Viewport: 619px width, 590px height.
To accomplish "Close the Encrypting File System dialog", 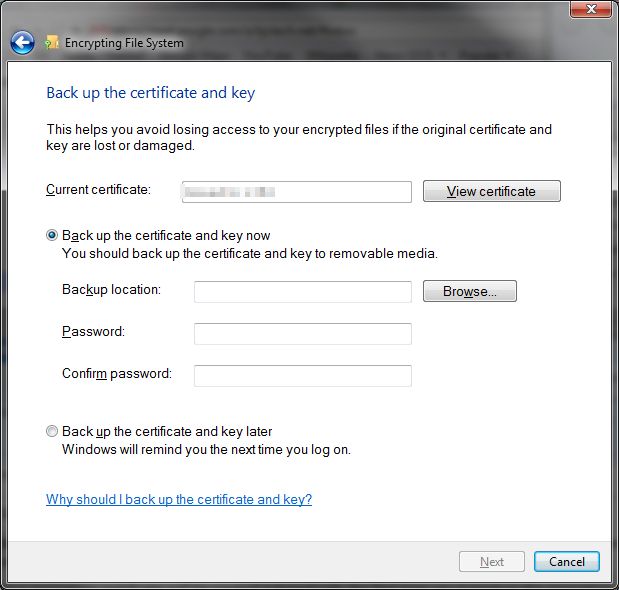I will point(591,9).
